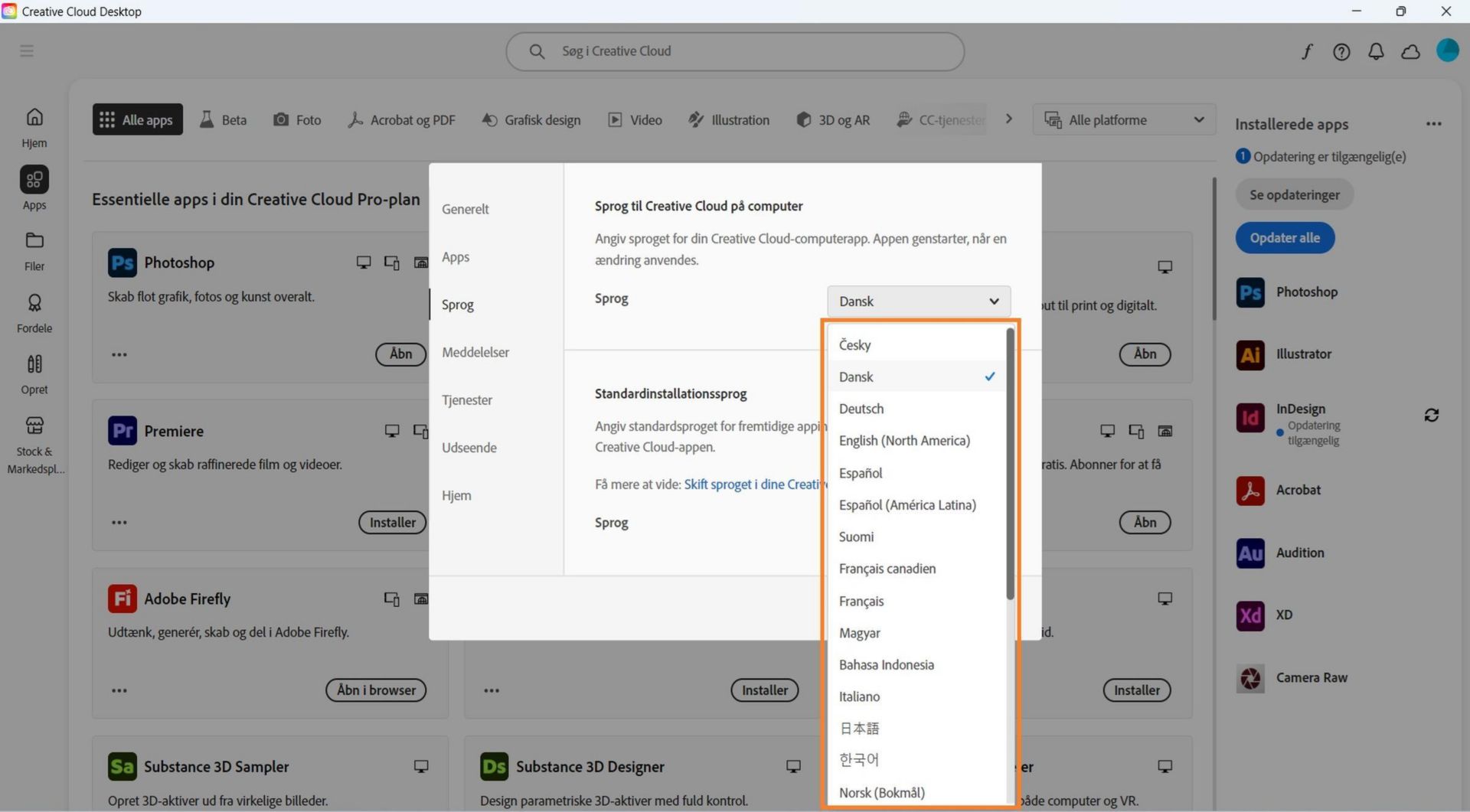Open the hamburger menu icon
The image size is (1470, 812).
pos(27,51)
